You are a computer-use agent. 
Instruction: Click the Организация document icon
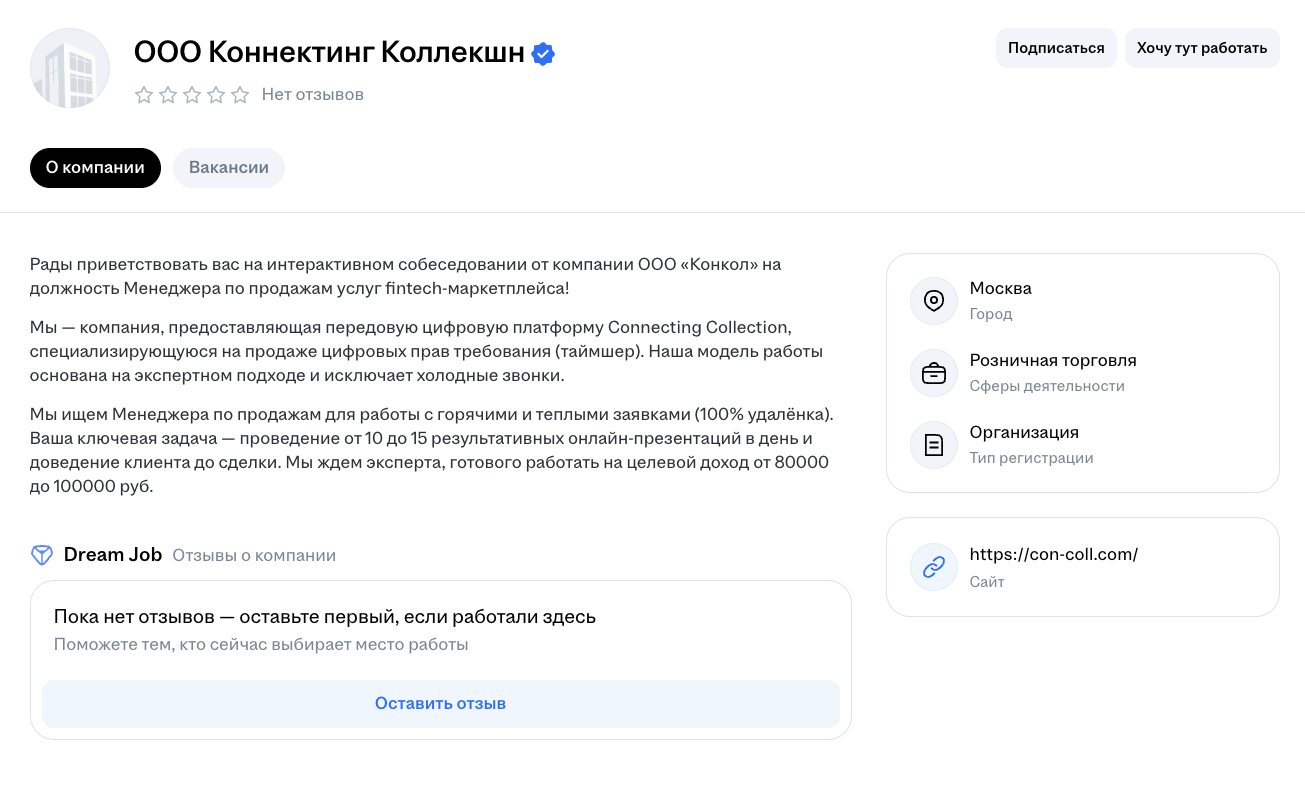934,445
